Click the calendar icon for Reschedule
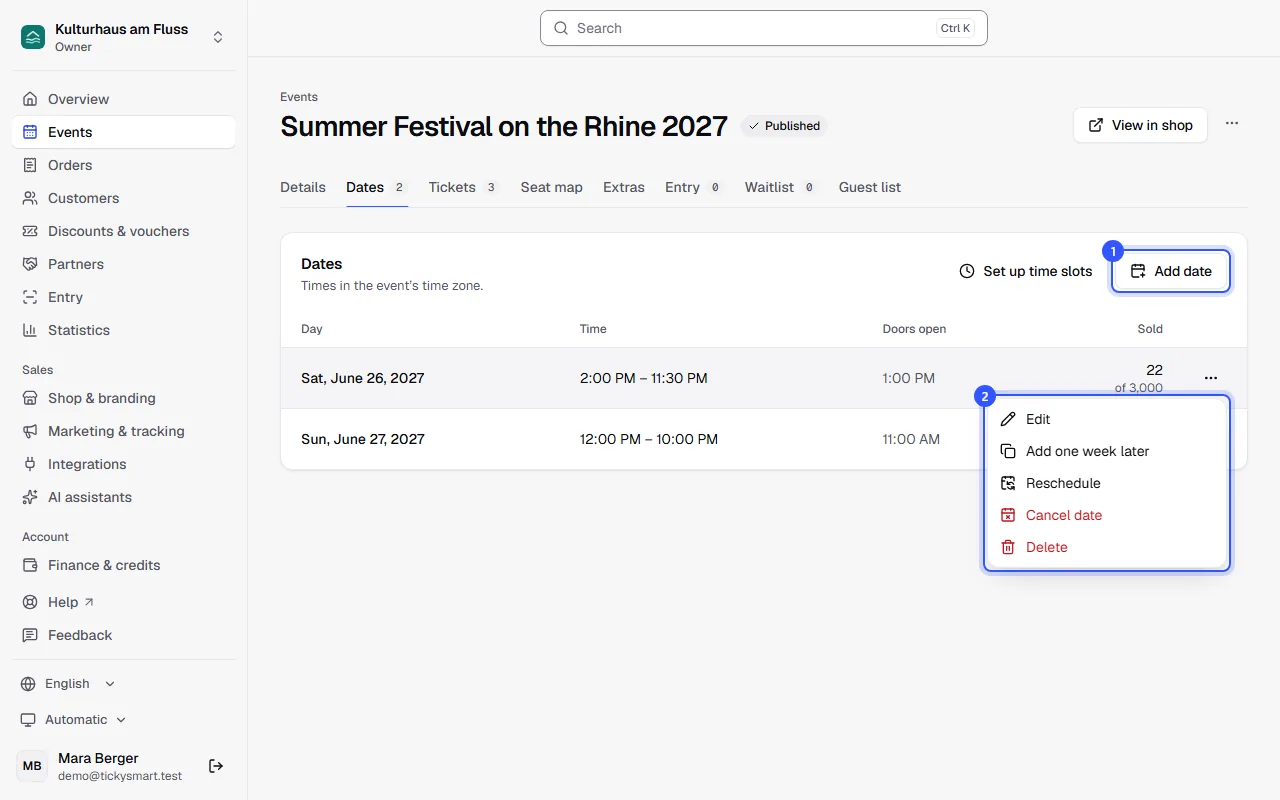 [x=1008, y=483]
